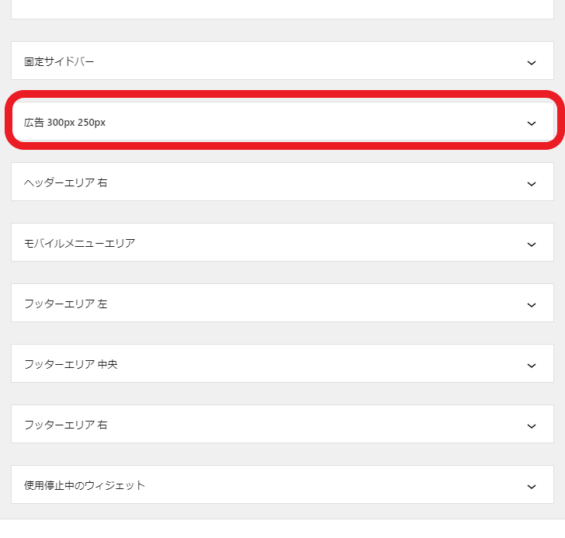Expand フッターエリア 中央 via its chevron

tap(531, 366)
